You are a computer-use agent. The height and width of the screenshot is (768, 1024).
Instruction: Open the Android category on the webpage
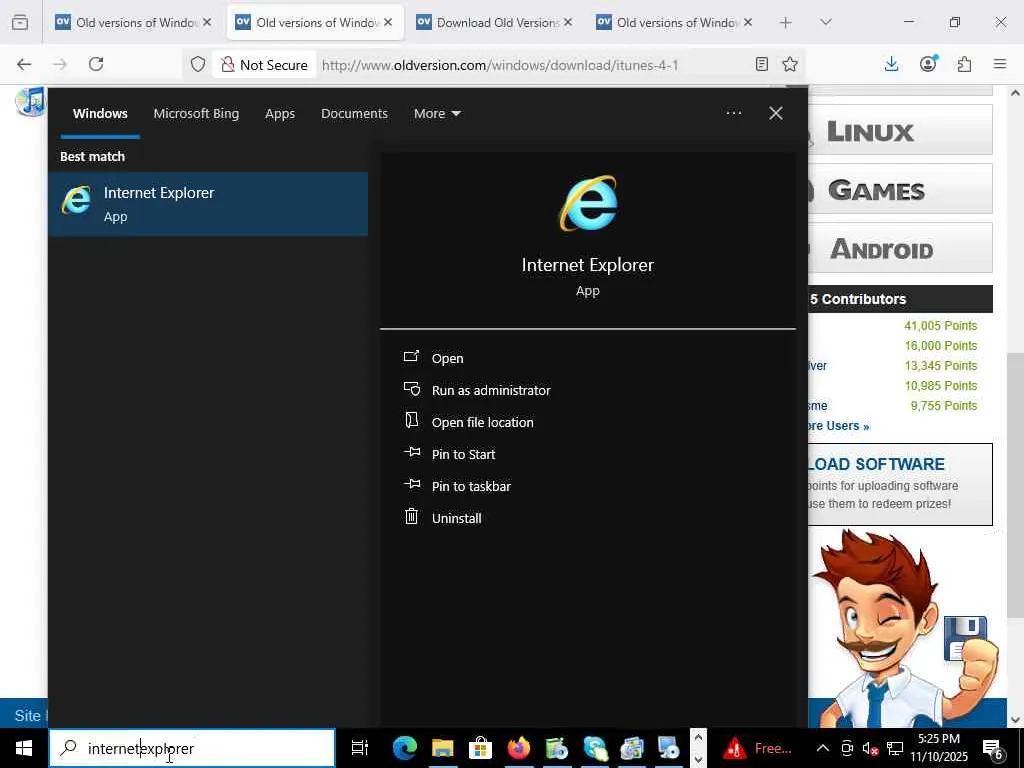pos(900,248)
